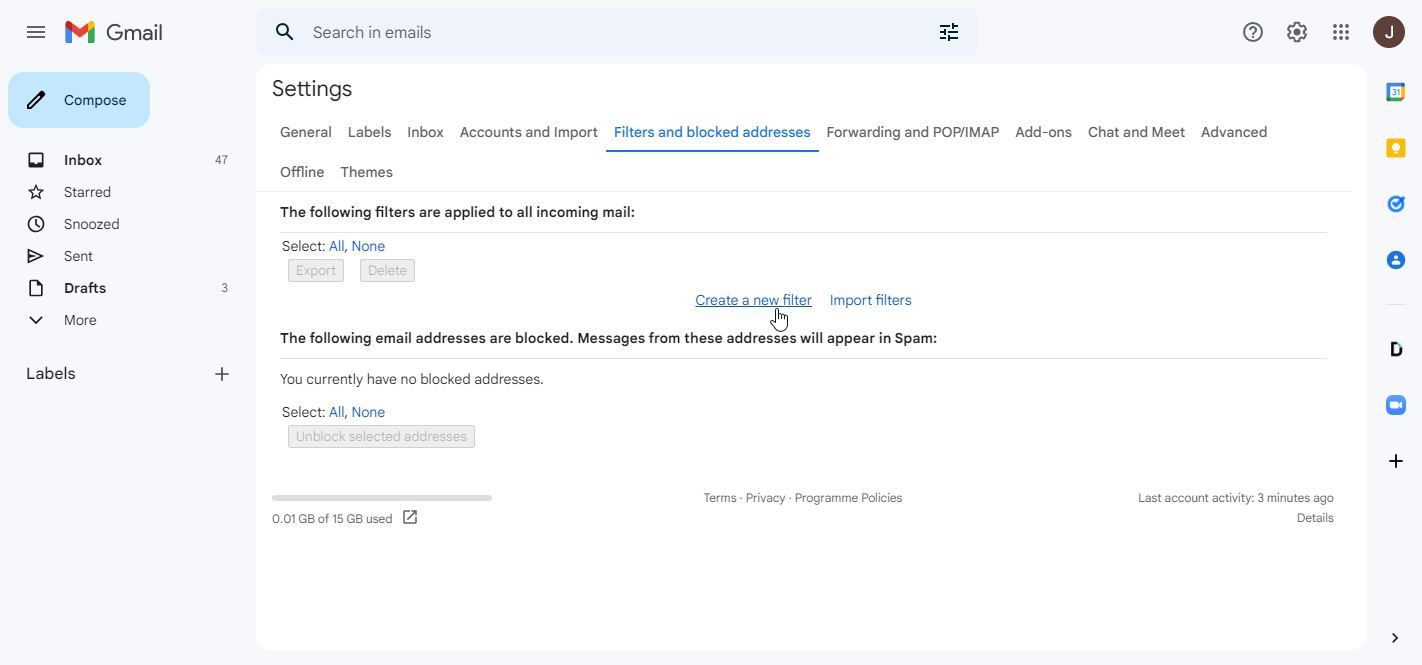Expand the More section in the sidebar
Viewport: 1422px width, 665px height.
[79, 320]
